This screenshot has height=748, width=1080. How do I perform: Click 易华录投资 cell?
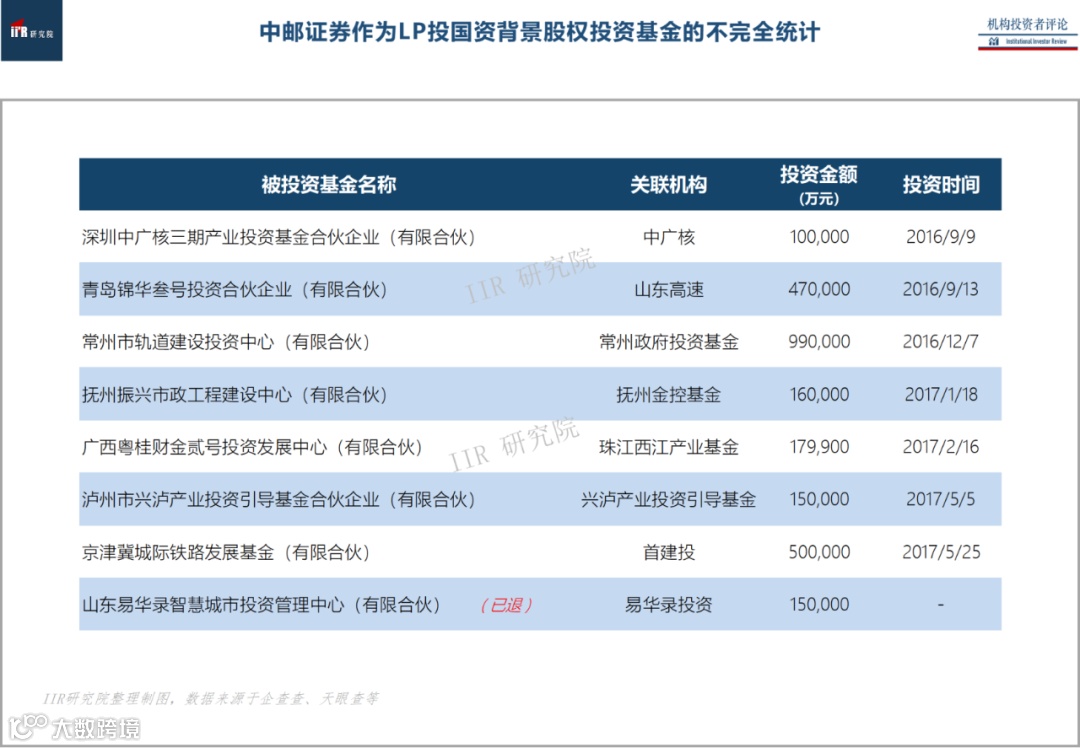669,605
